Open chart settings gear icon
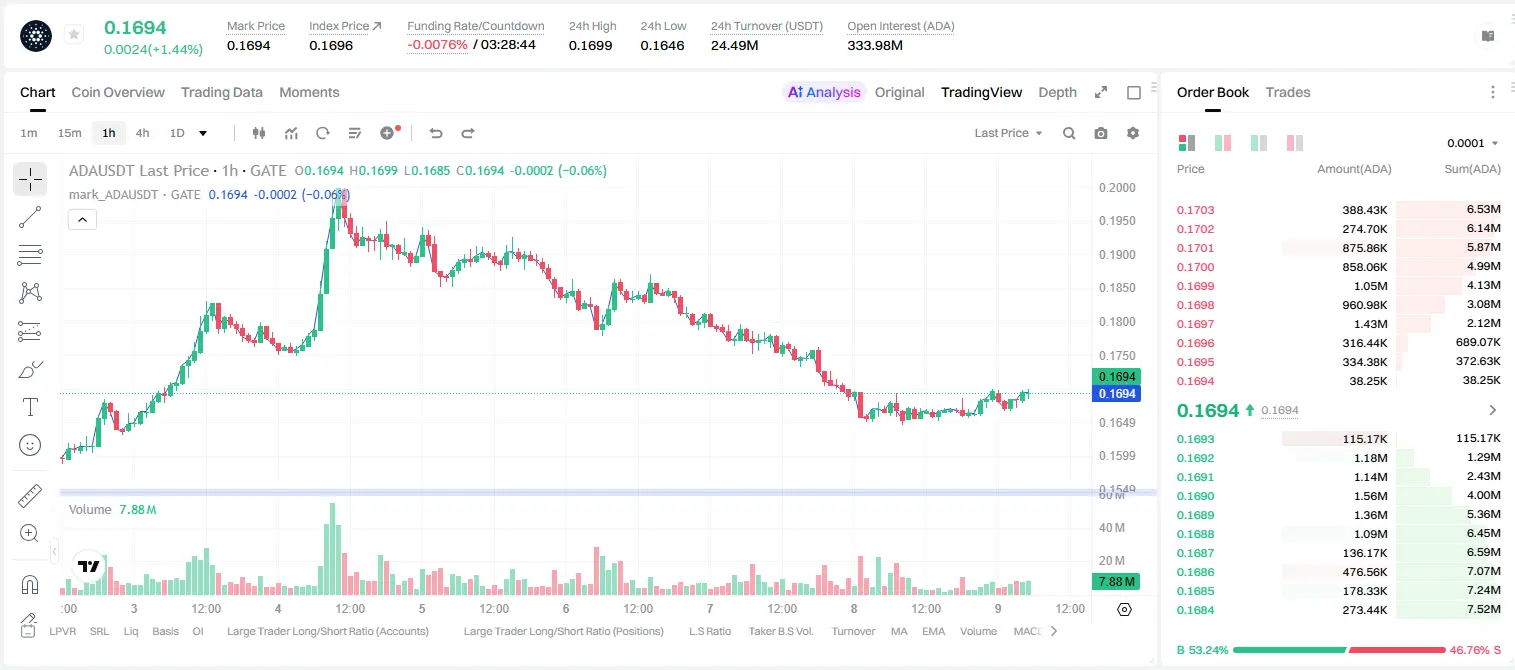Viewport: 1515px width, 670px height. [x=1133, y=133]
